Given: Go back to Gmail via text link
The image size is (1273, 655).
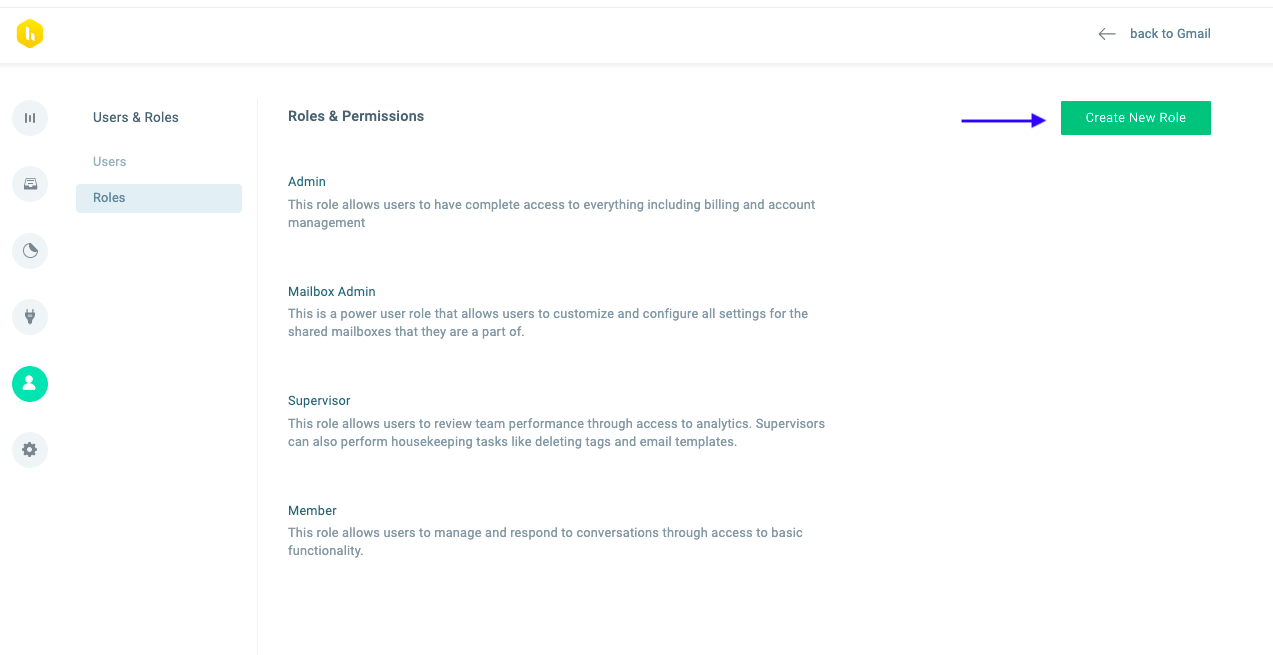Looking at the screenshot, I should [1170, 34].
